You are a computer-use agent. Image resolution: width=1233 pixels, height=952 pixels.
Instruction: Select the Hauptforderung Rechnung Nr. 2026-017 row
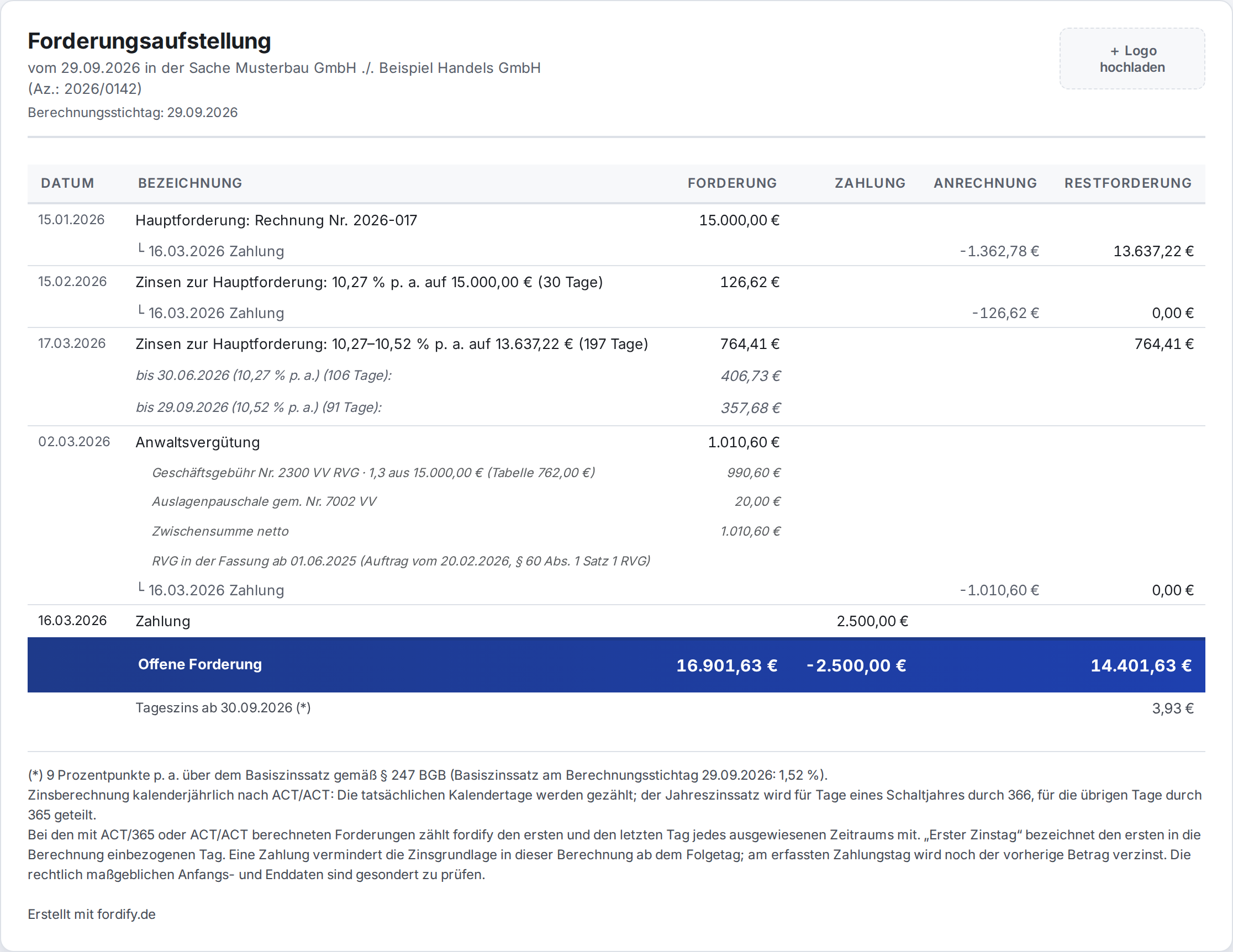click(x=616, y=220)
